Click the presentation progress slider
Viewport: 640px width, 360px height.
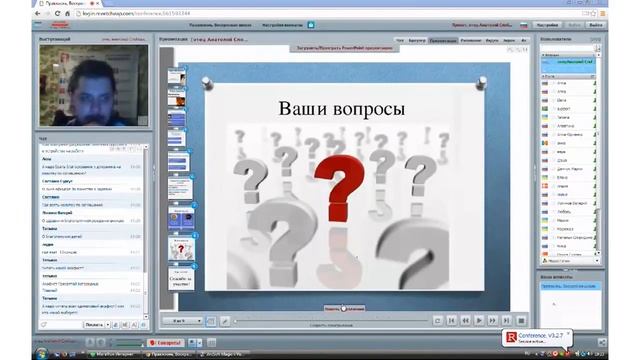tap(331, 321)
